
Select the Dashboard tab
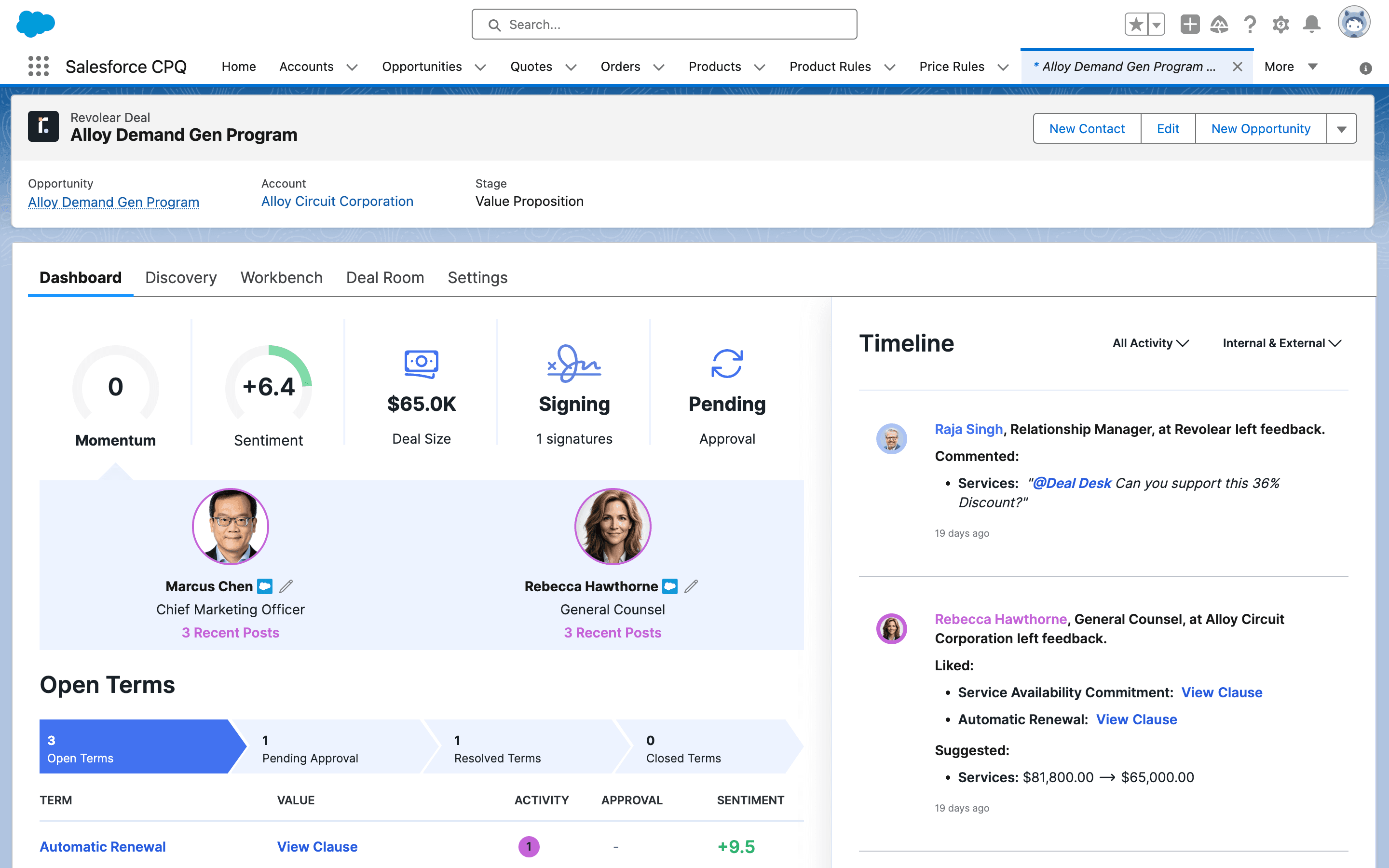tap(81, 277)
